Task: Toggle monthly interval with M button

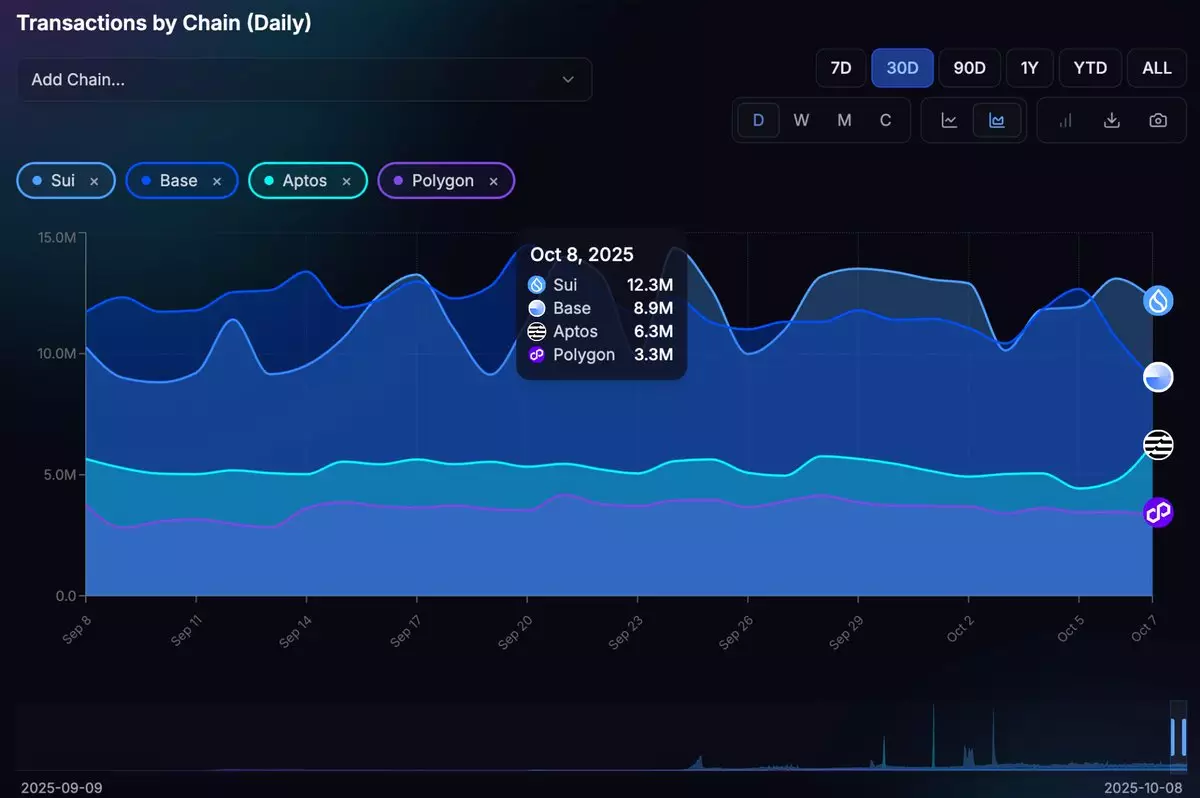Action: point(844,120)
